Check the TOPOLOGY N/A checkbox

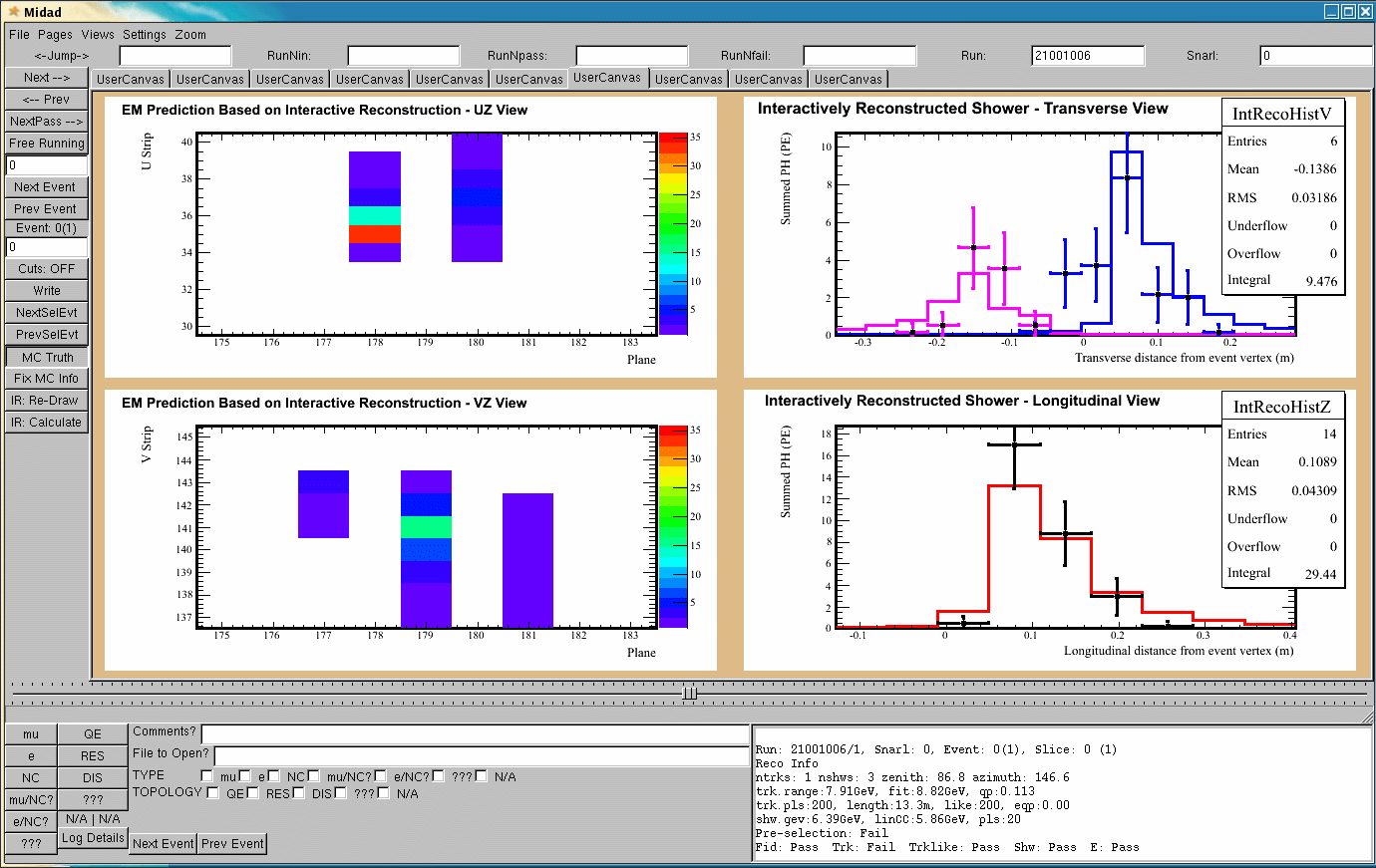pyautogui.click(x=384, y=793)
